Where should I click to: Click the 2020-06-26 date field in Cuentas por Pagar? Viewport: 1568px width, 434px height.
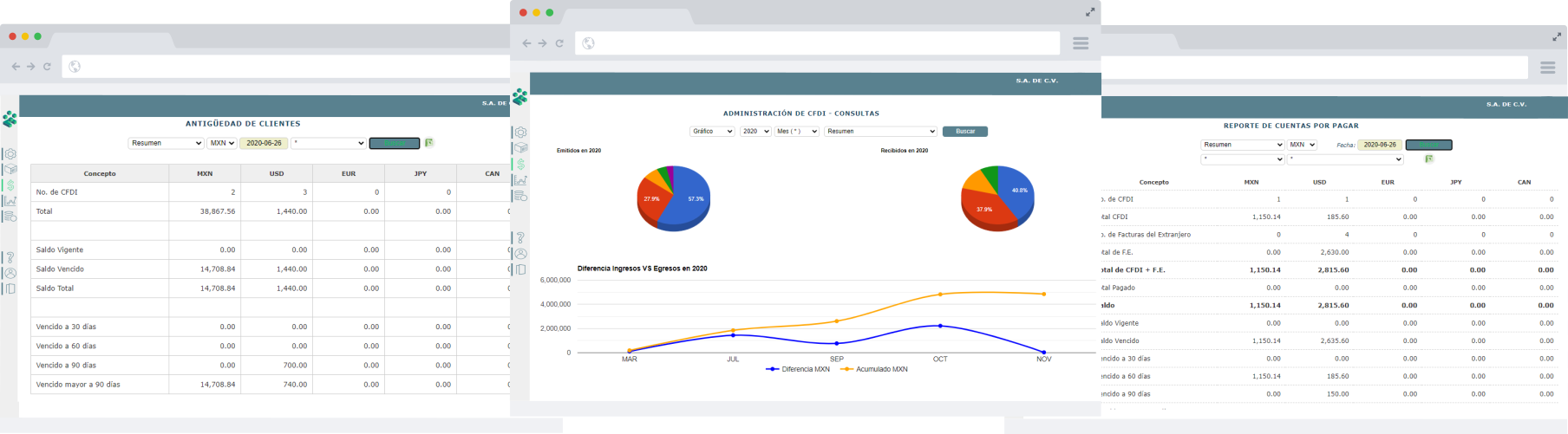[x=1380, y=145]
